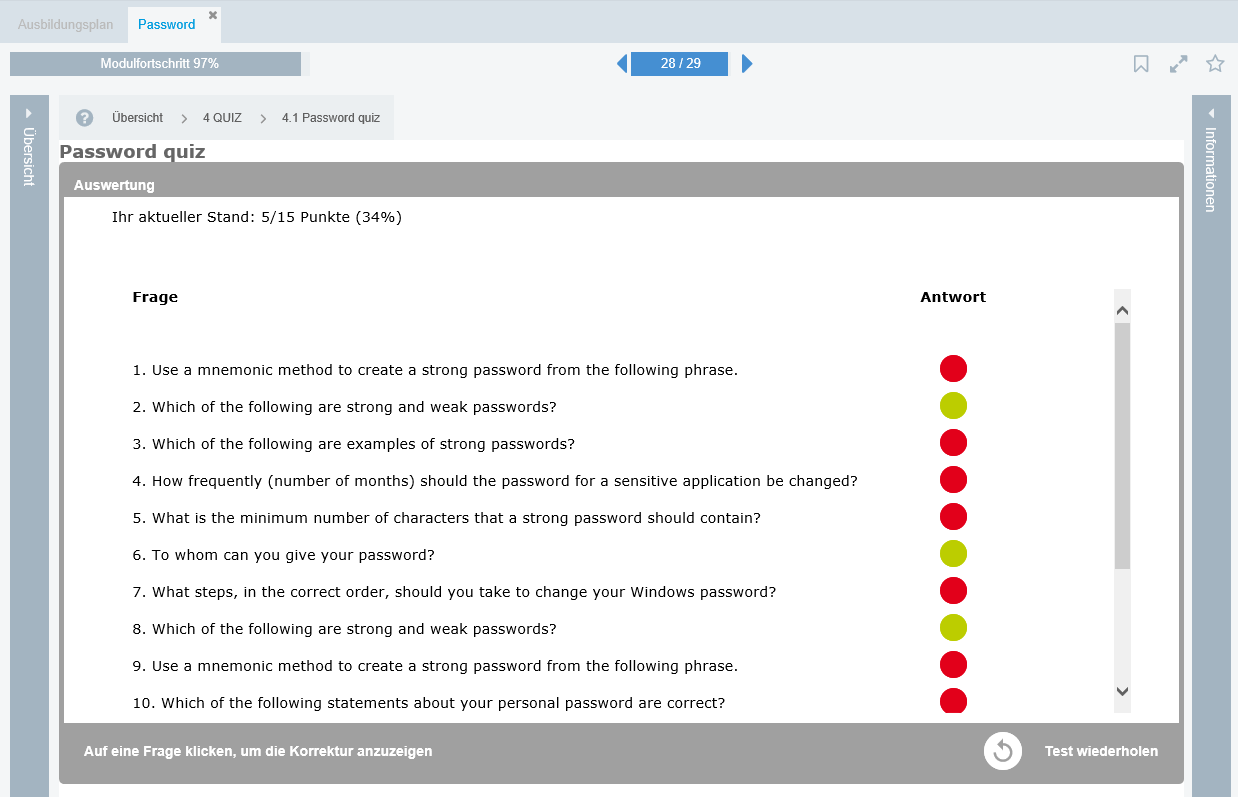Go to next page arrow

click(747, 64)
